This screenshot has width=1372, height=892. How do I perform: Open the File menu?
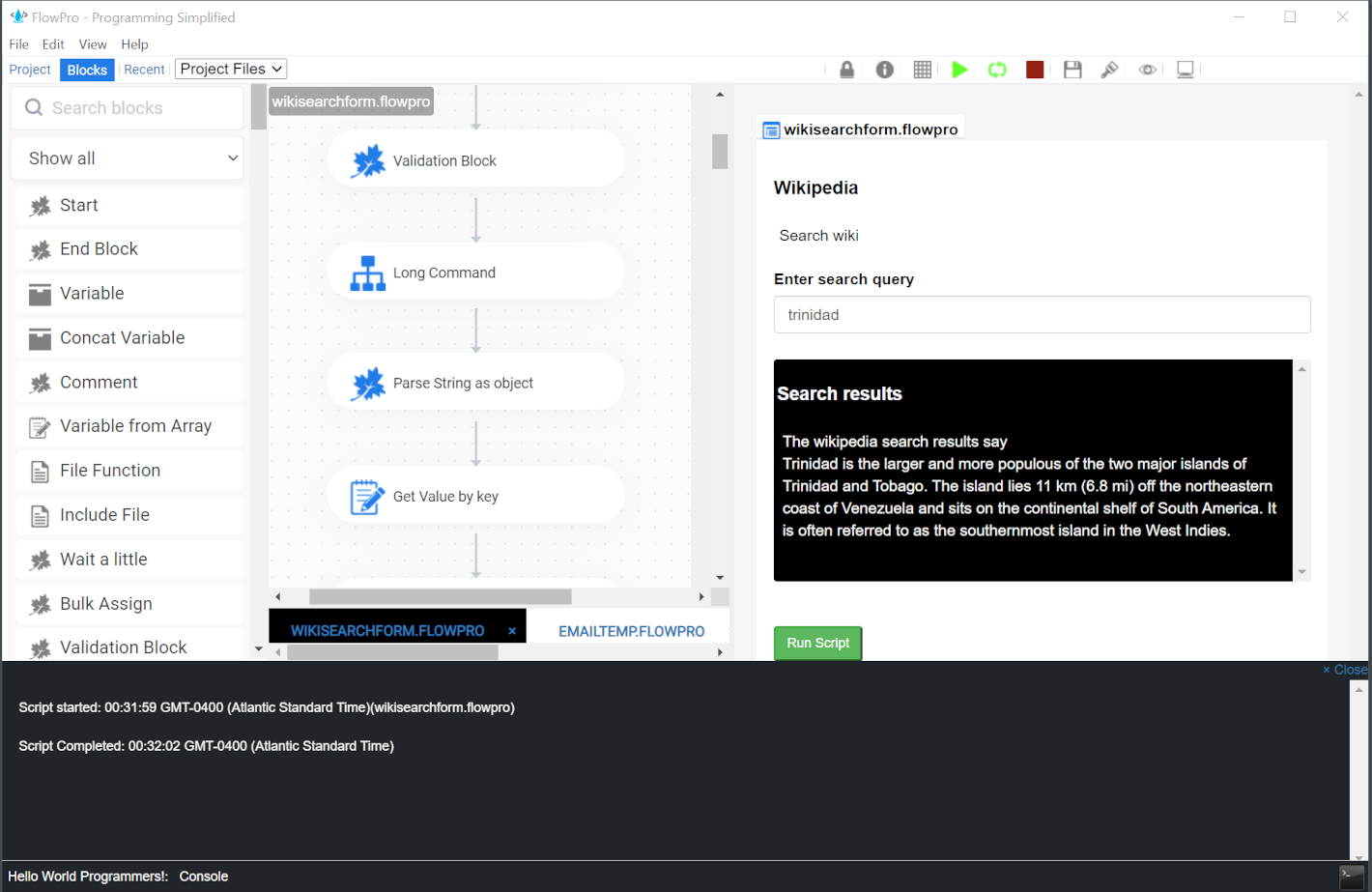(18, 44)
